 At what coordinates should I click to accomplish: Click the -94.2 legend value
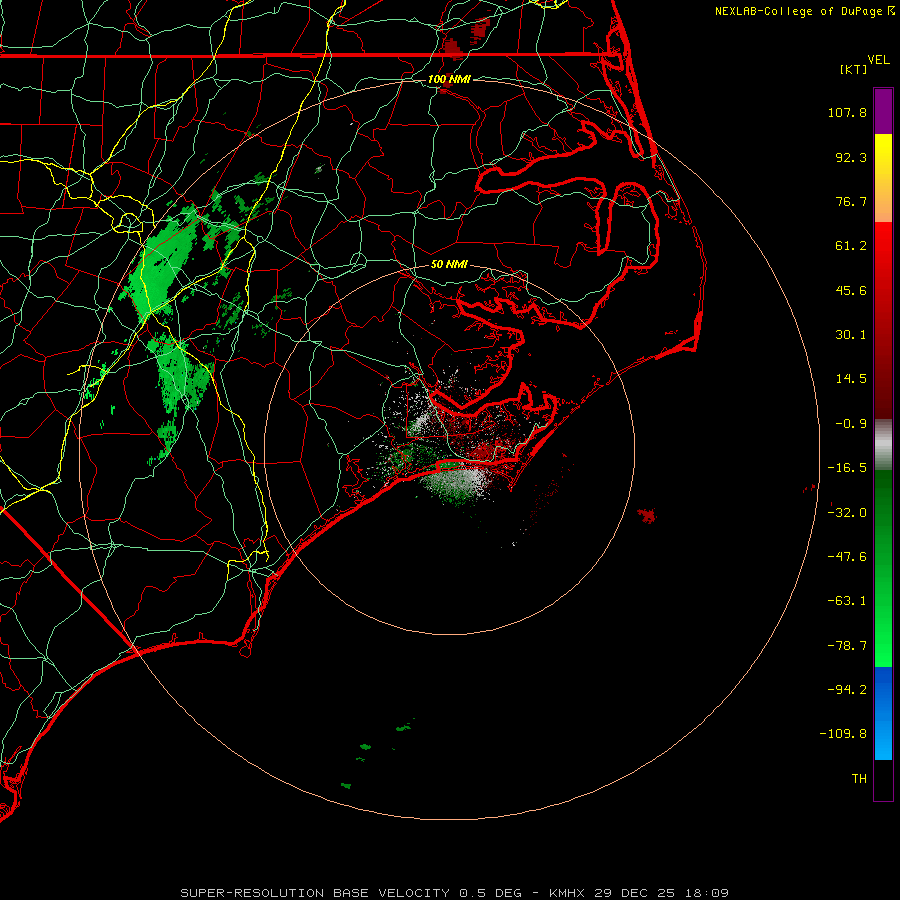(847, 689)
